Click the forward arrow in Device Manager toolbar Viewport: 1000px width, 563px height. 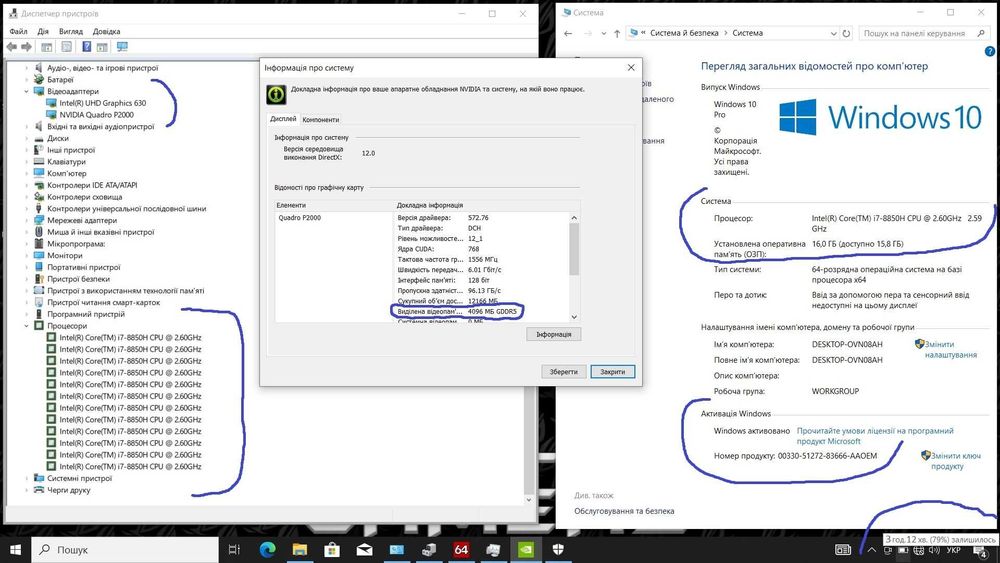[x=26, y=47]
